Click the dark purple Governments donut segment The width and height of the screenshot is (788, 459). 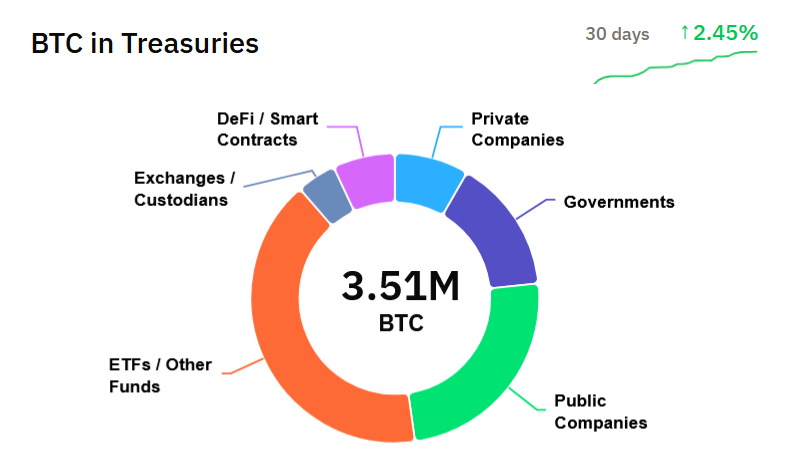point(490,230)
